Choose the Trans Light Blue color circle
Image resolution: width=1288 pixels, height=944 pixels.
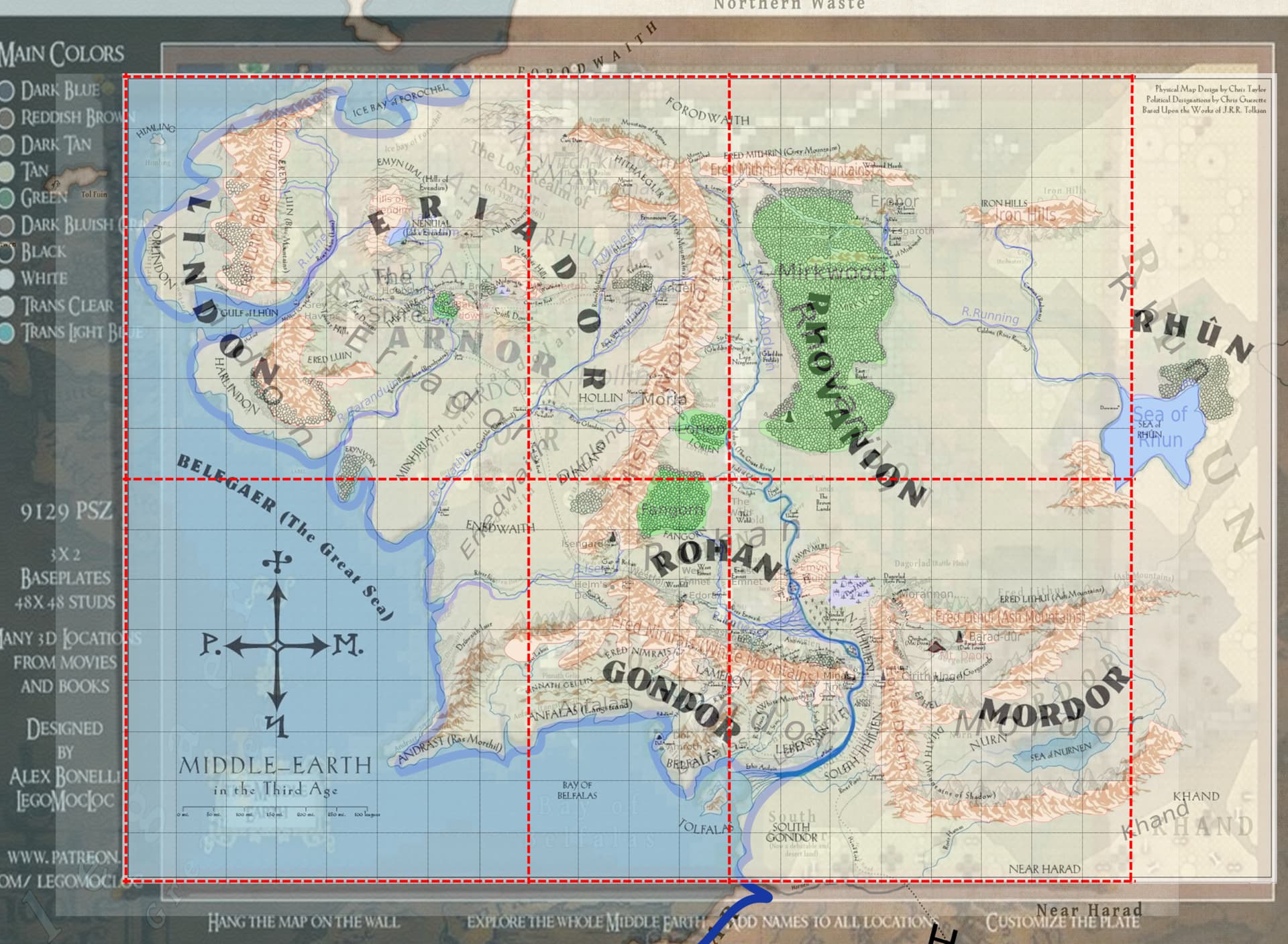coord(7,332)
